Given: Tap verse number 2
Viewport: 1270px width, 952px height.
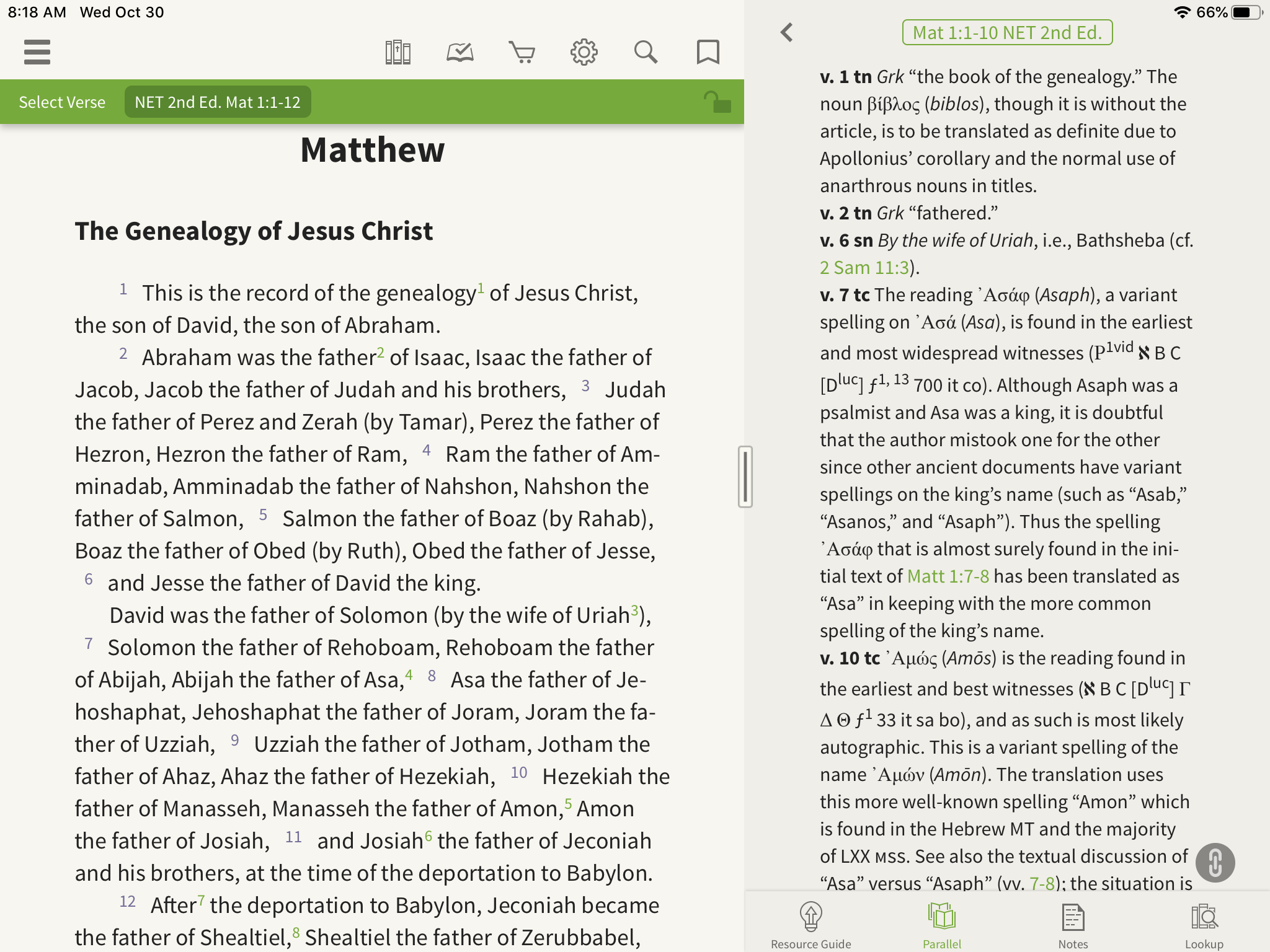Looking at the screenshot, I should click(x=123, y=353).
